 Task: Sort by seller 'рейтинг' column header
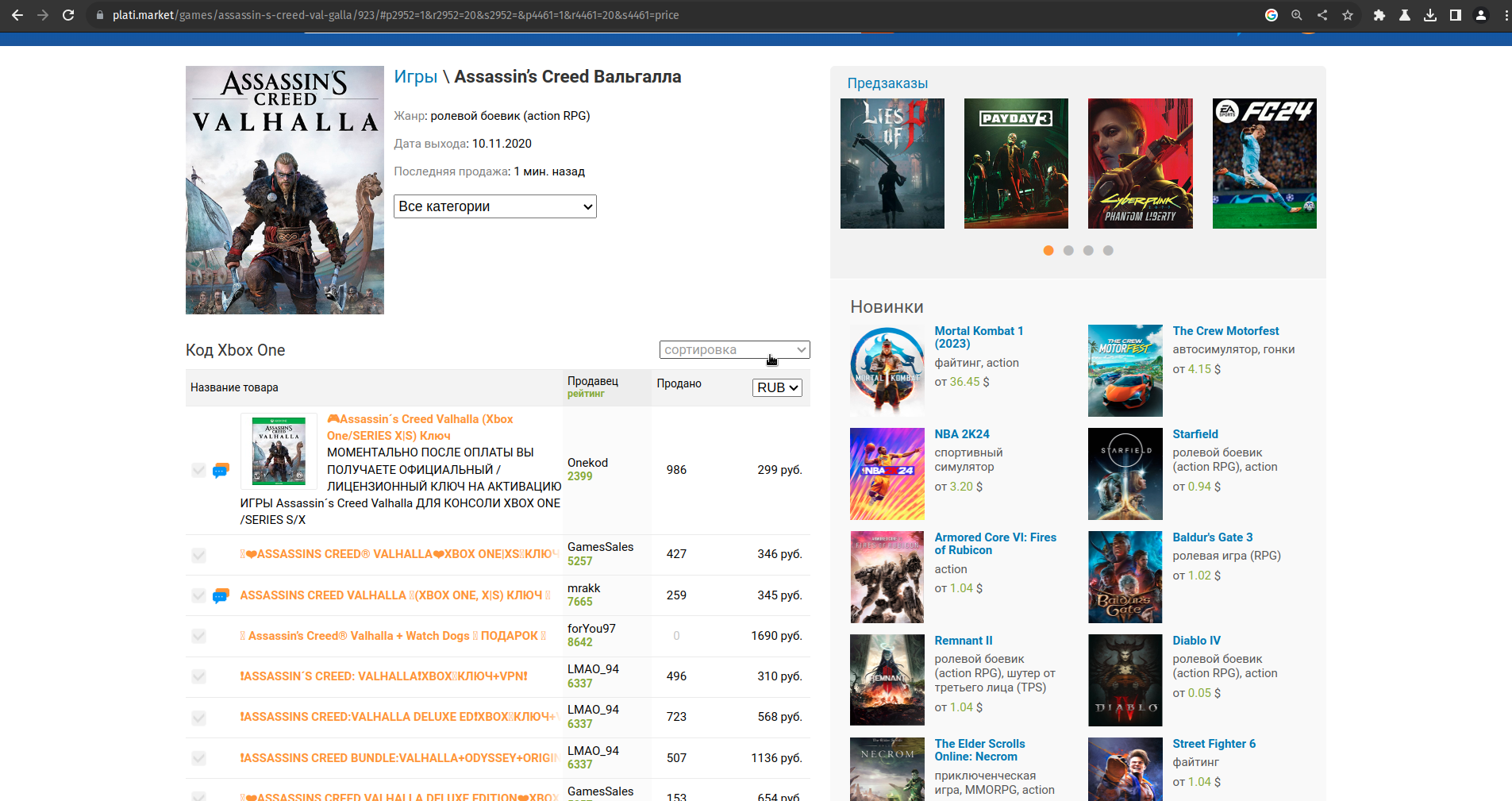pos(586,394)
